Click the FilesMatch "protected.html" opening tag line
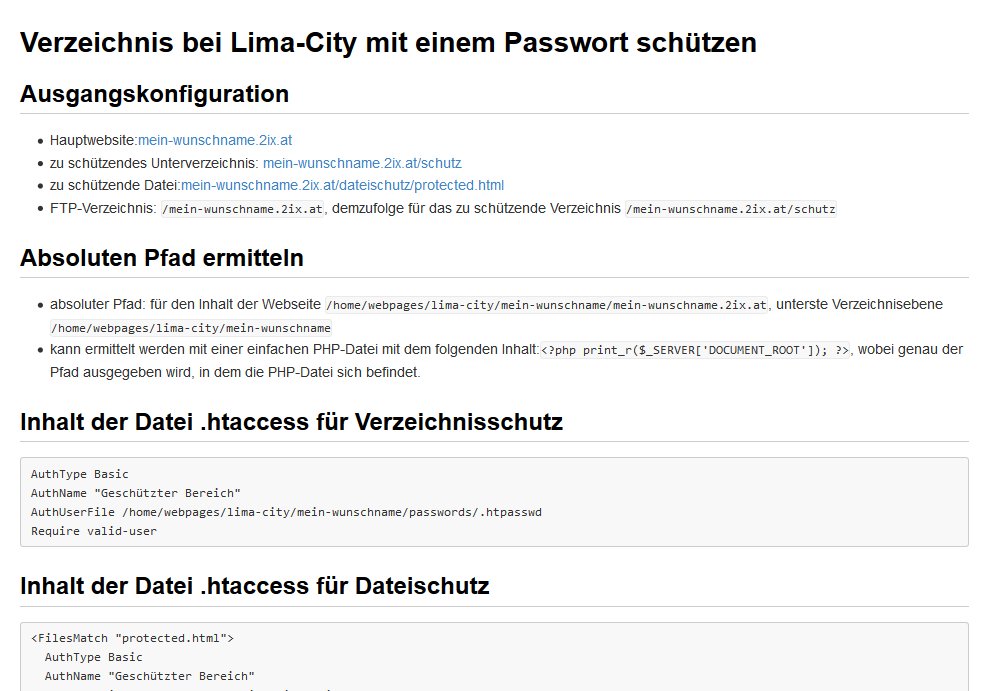The image size is (989, 691). click(132, 638)
